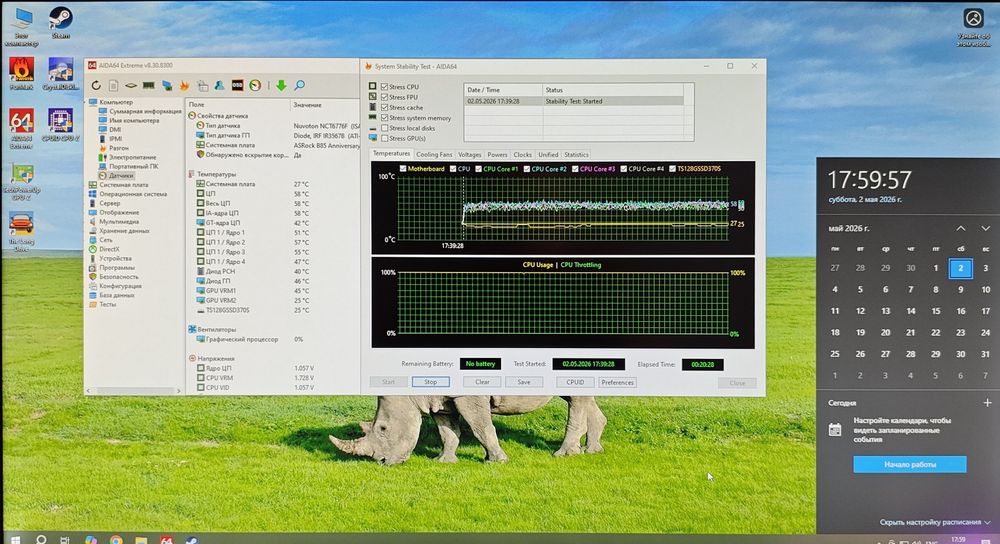
Task: Click the 'Скрыть настройку расписания' chevron link
Action: [935, 522]
